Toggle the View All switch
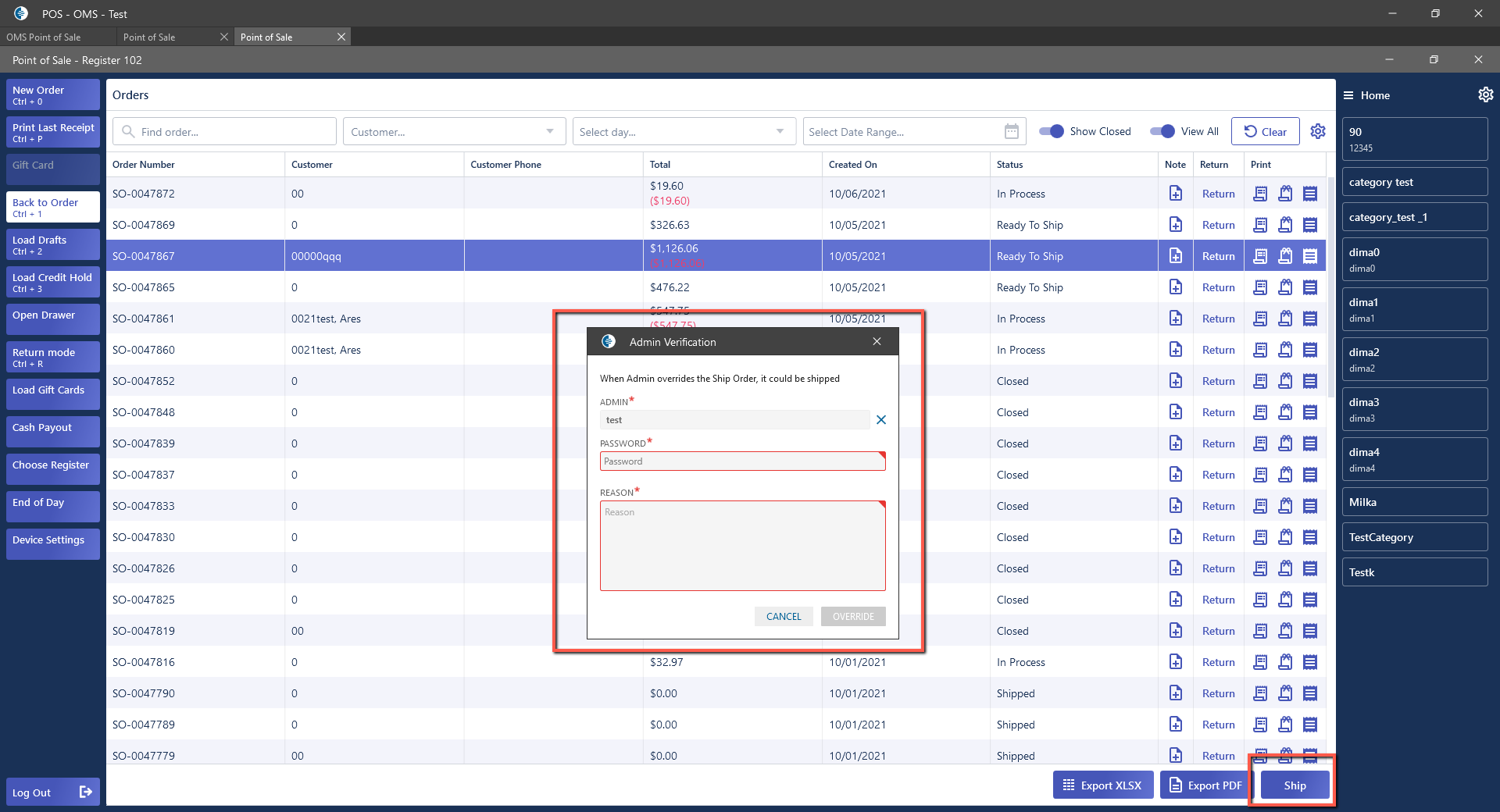This screenshot has width=1500, height=812. click(x=1162, y=131)
